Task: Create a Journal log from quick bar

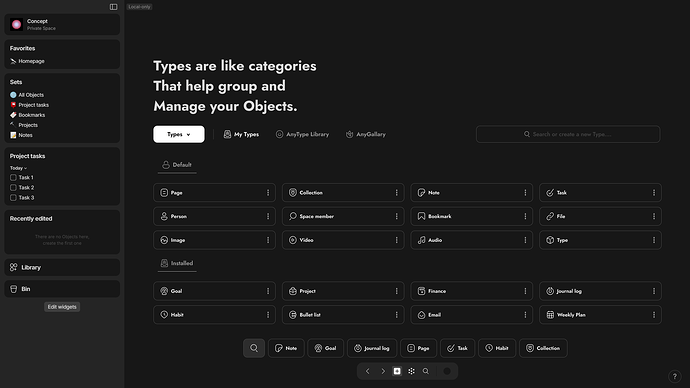Action: [x=372, y=348]
